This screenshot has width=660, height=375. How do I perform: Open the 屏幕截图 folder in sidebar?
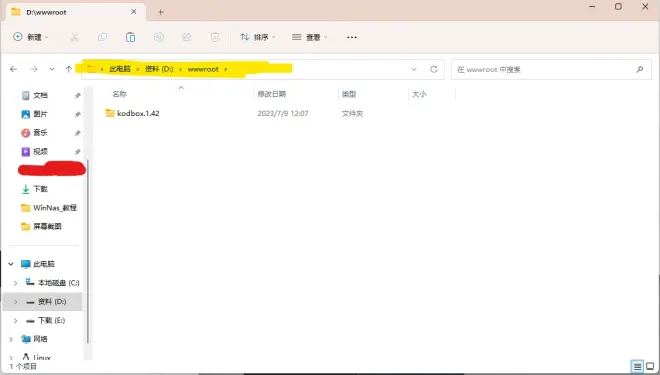coord(41,226)
